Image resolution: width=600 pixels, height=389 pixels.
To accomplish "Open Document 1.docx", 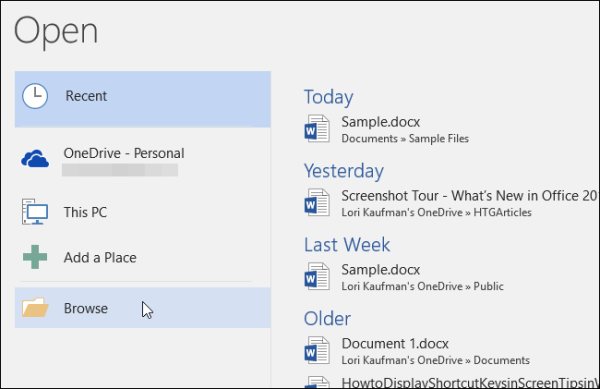I will tap(452, 350).
